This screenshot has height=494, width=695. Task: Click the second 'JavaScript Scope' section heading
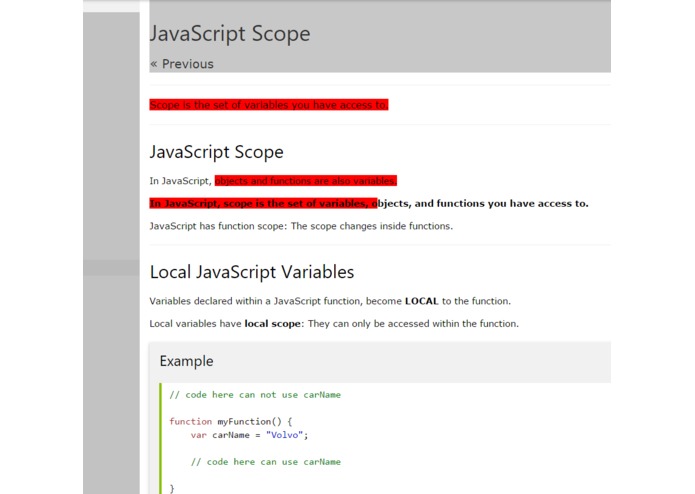point(216,152)
